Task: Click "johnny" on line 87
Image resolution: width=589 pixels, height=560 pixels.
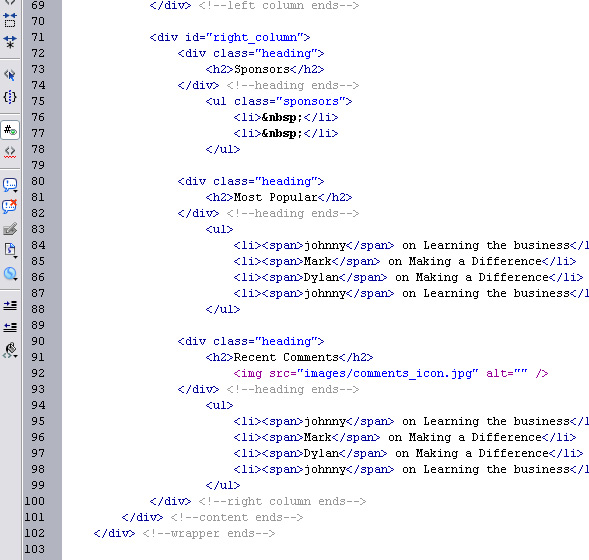Action: tap(325, 294)
